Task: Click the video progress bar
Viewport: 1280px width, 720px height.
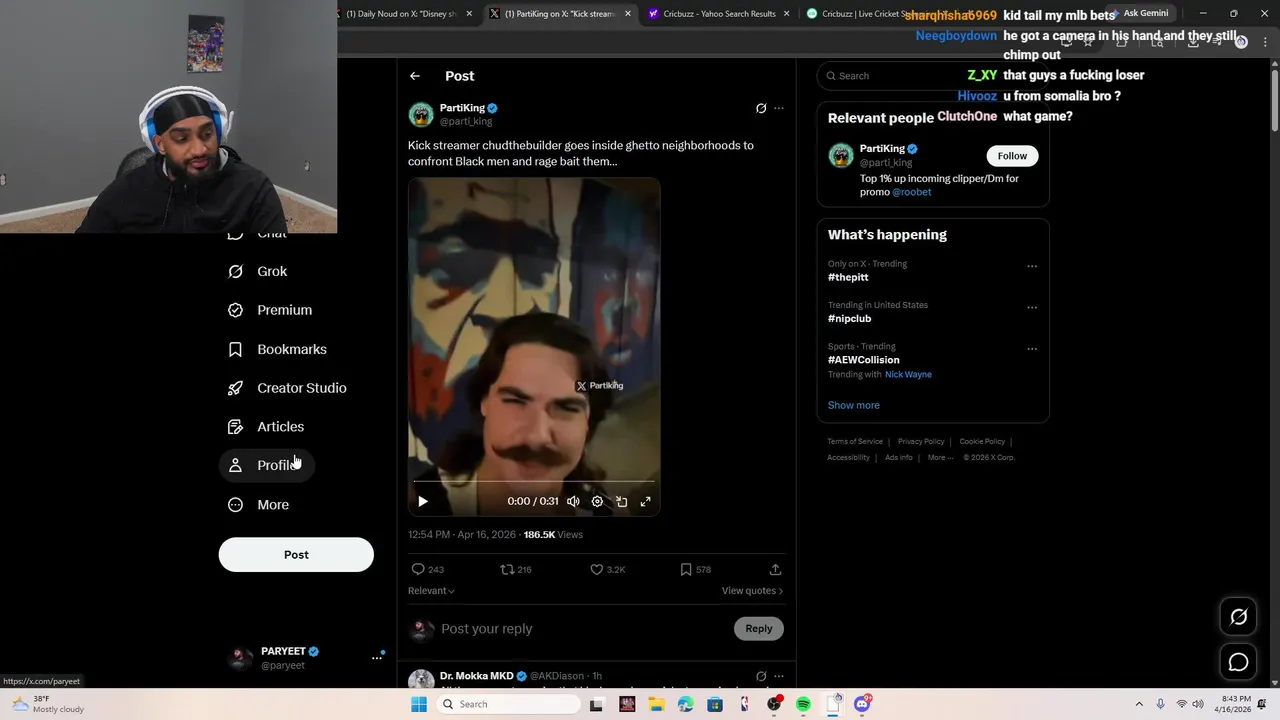Action: pyautogui.click(x=534, y=482)
